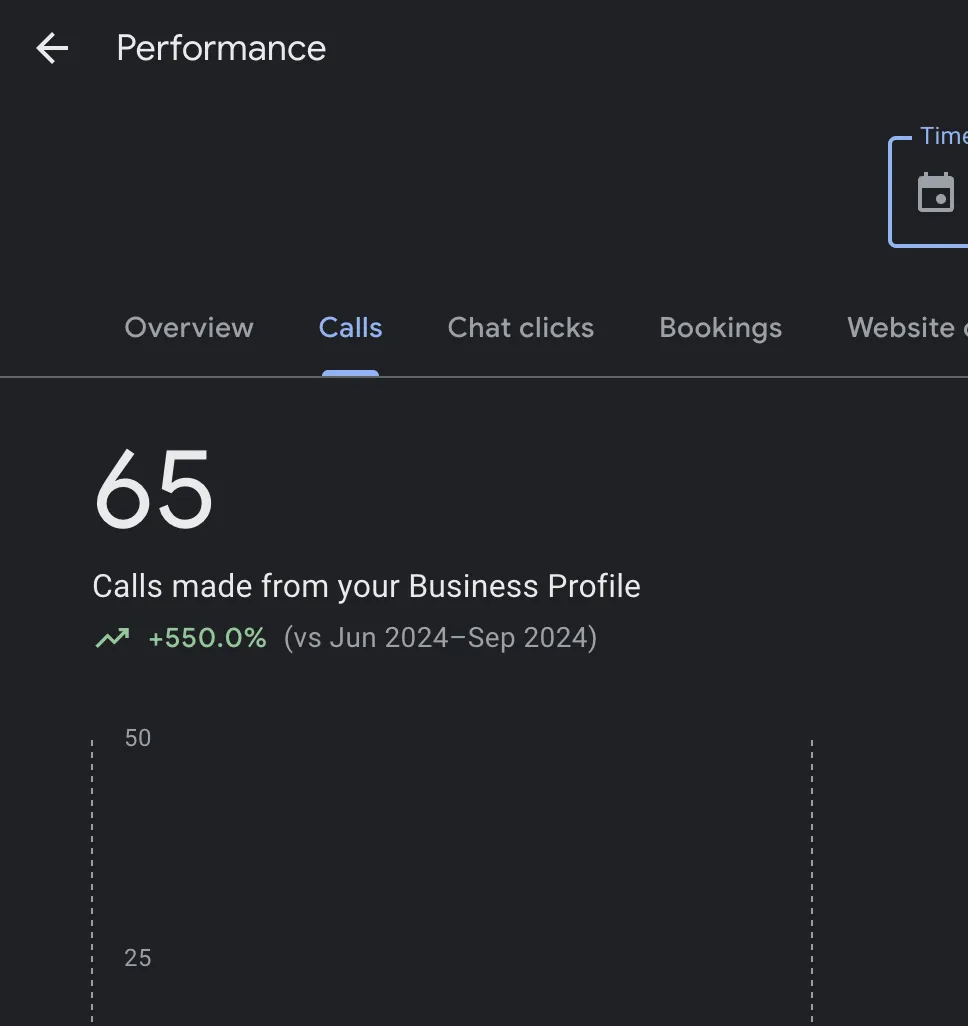This screenshot has width=968, height=1026.
Task: Select the Calls tab
Action: click(350, 328)
